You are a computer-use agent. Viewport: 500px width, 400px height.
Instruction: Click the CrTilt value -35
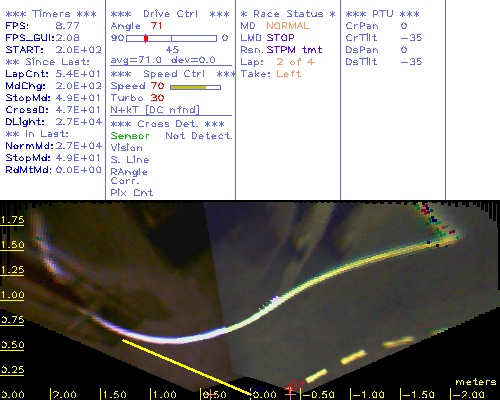pyautogui.click(x=411, y=38)
